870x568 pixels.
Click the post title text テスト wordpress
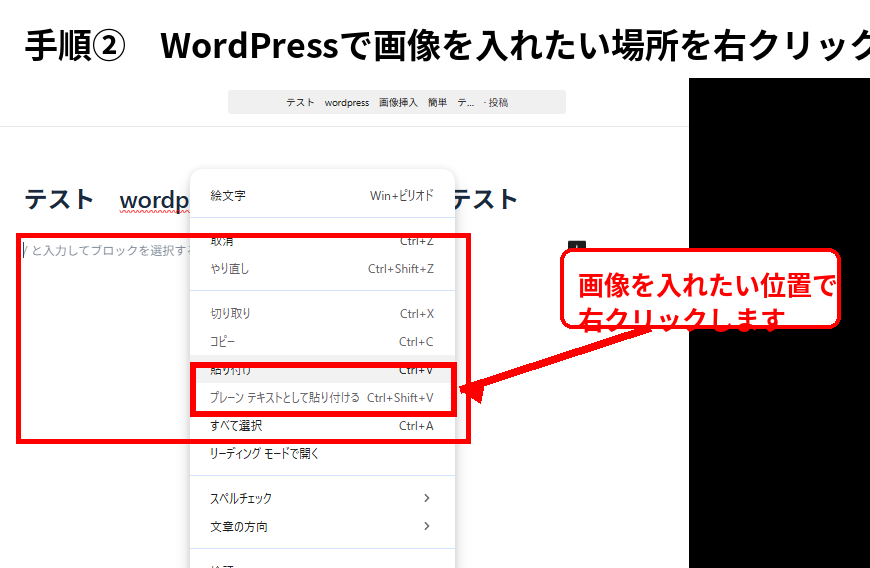point(107,200)
